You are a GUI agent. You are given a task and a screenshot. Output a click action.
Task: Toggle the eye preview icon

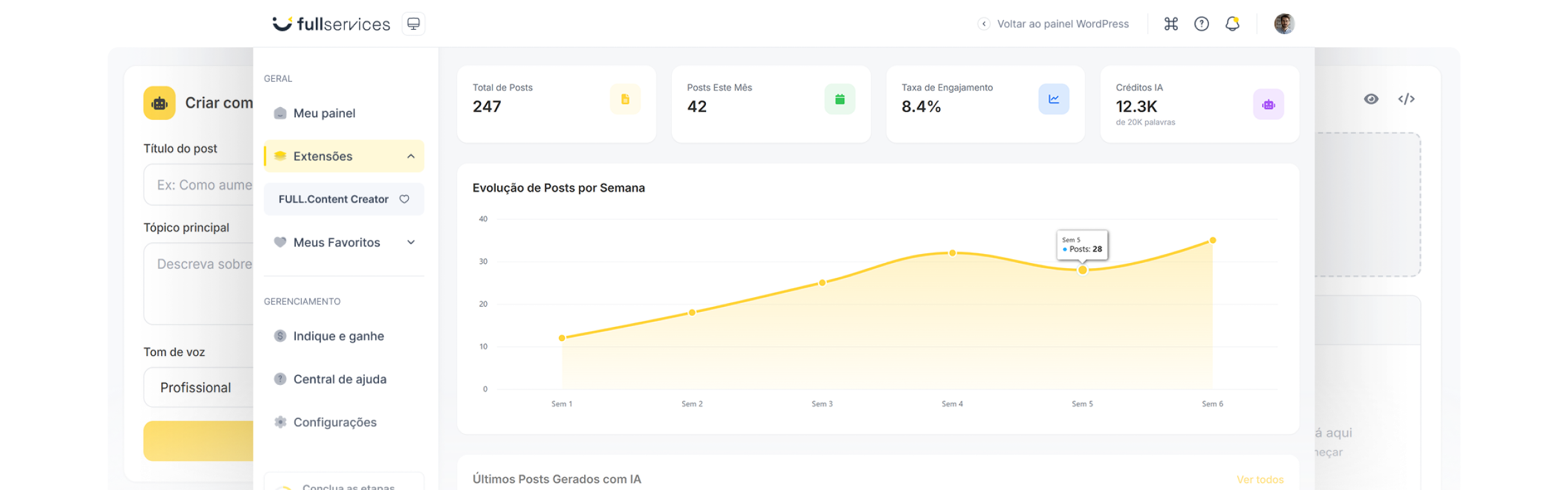1371,99
